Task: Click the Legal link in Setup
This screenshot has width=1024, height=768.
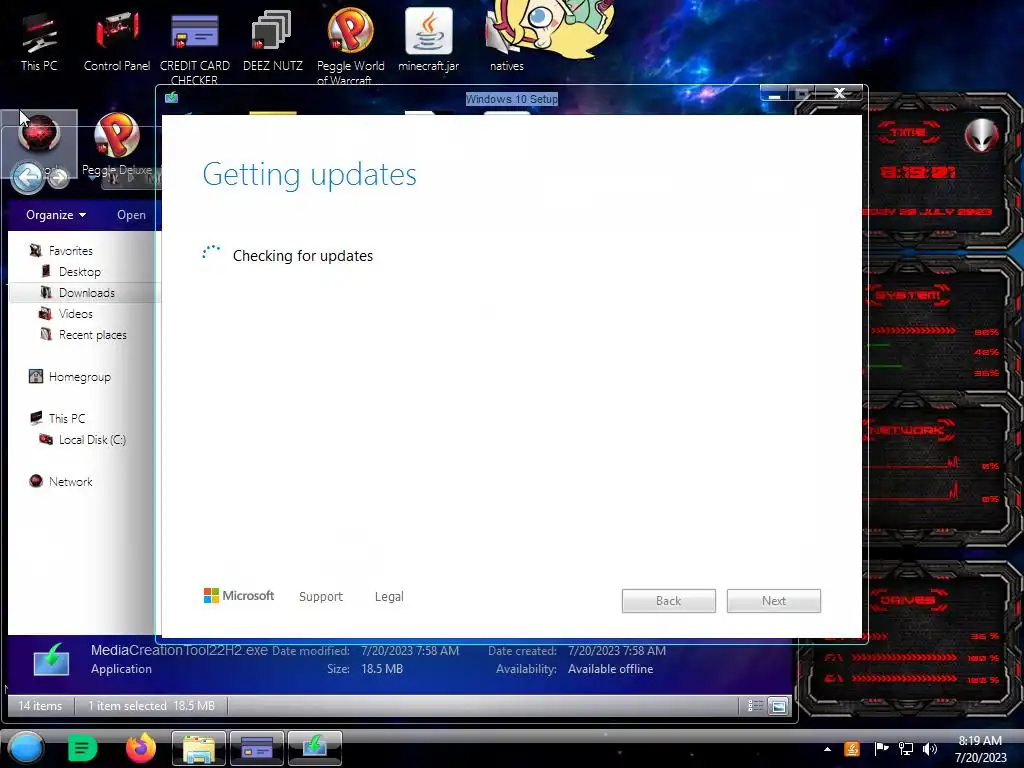Action: point(389,596)
